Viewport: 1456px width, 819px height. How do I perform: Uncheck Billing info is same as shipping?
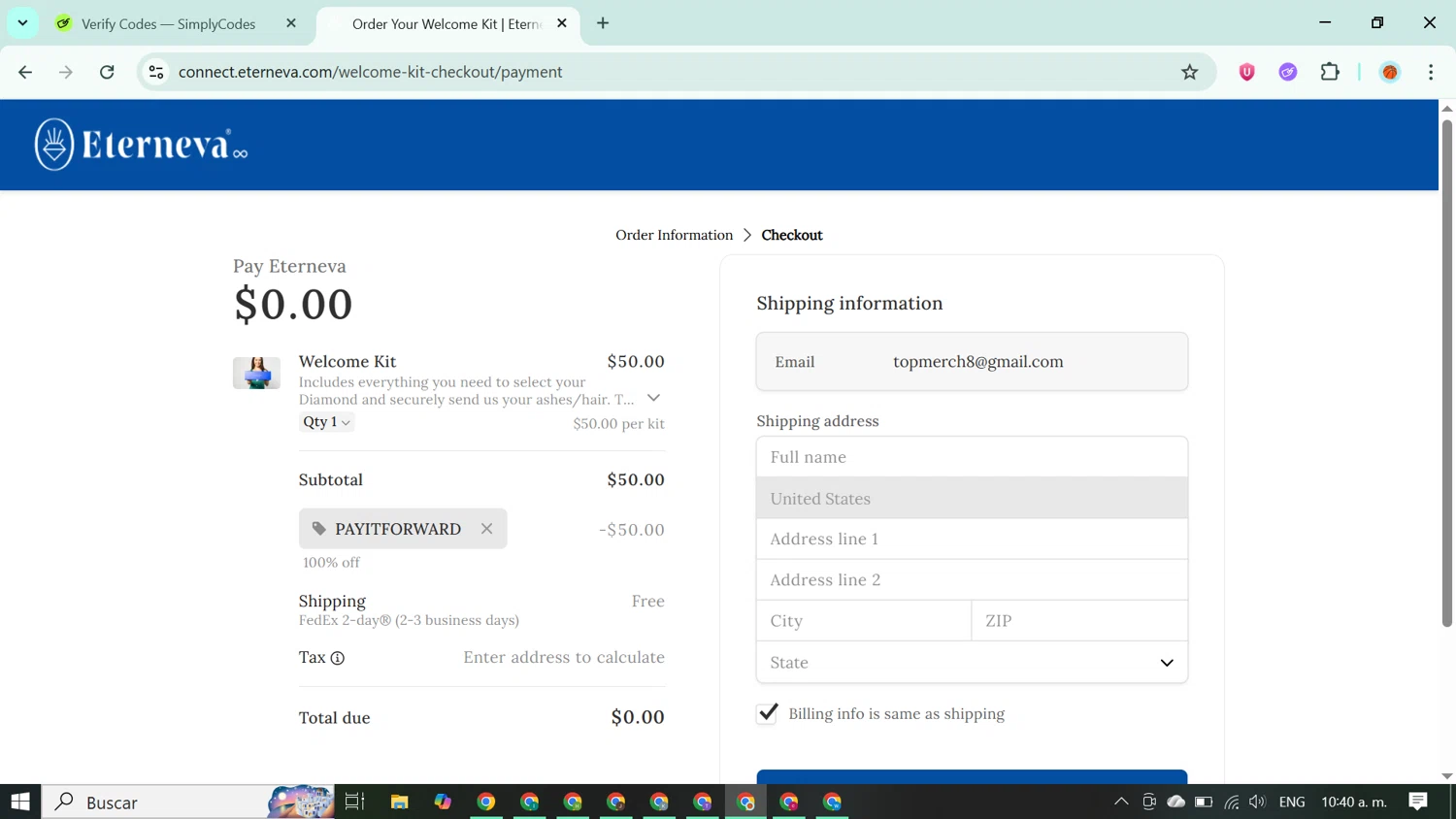pos(767,713)
